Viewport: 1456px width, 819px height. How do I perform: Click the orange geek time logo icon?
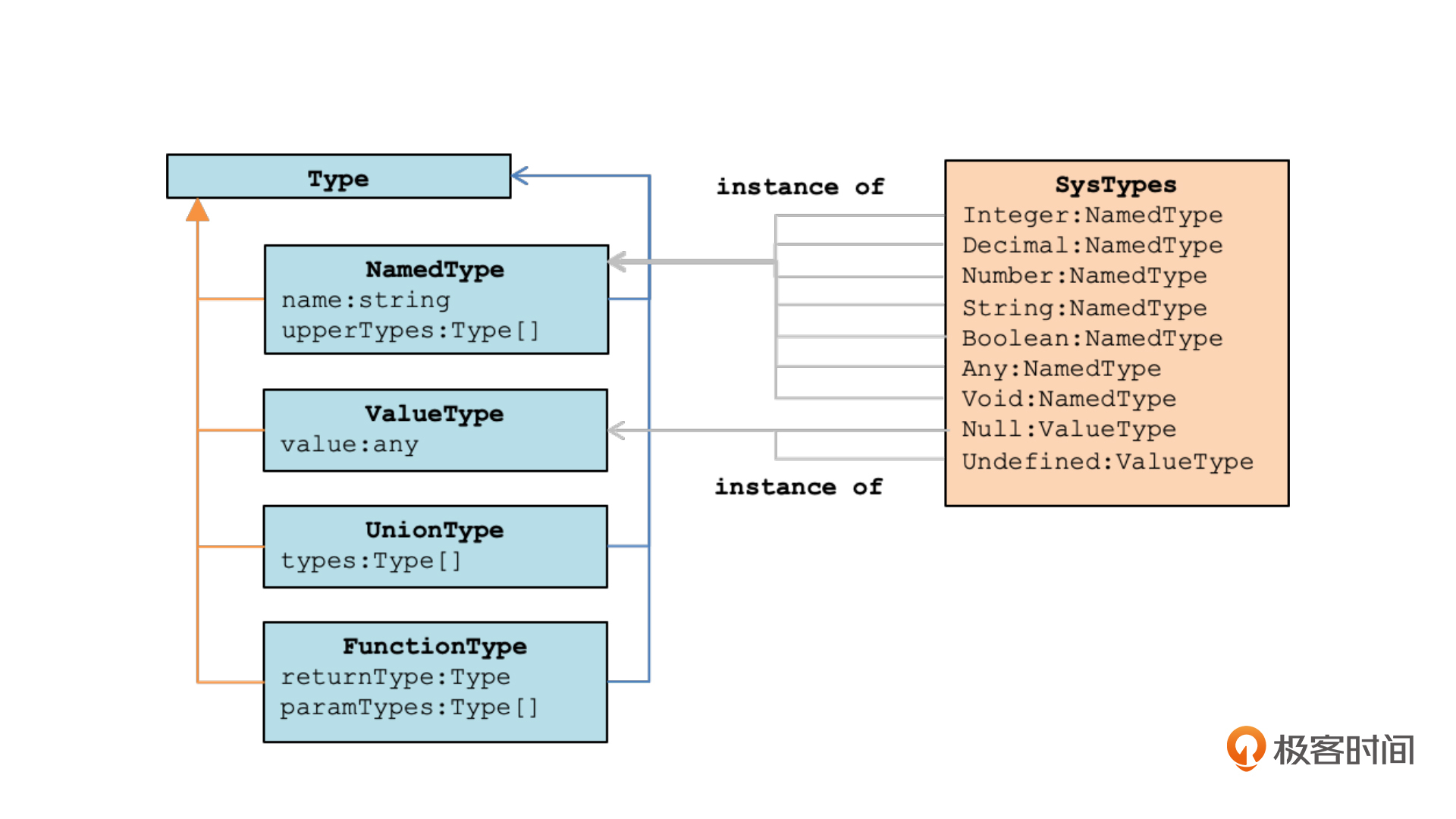click(1246, 748)
